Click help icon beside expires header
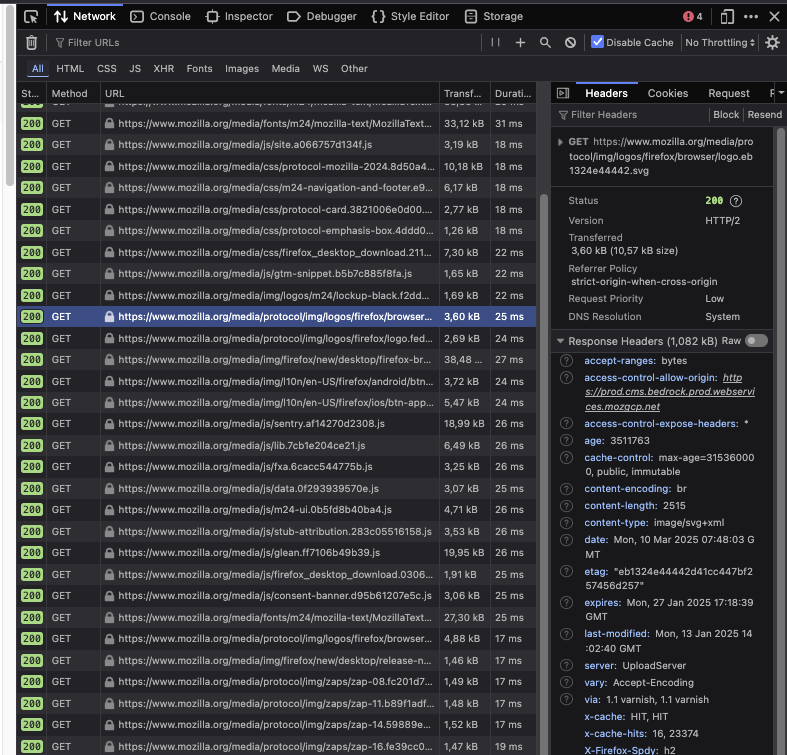Image resolution: width=787 pixels, height=755 pixels. [x=566, y=602]
